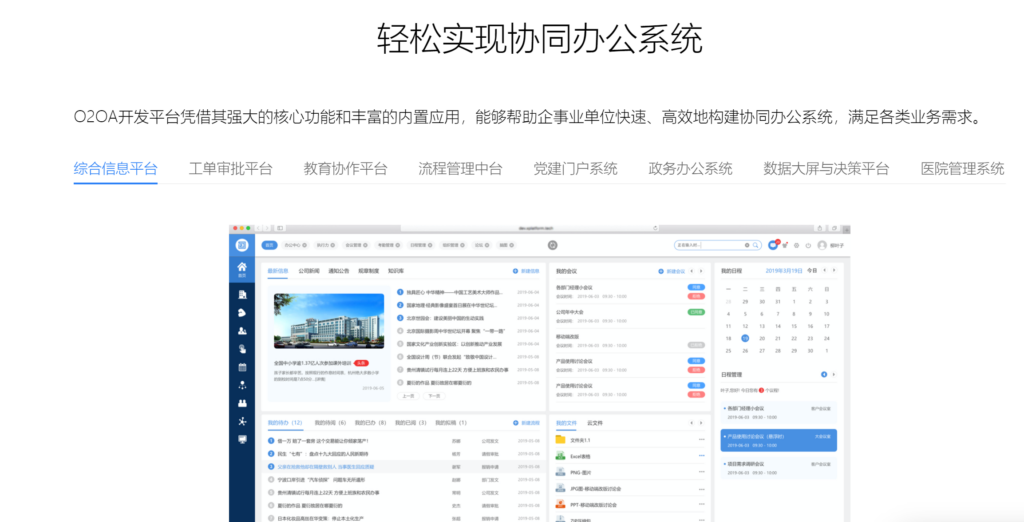
Task: Click the chat bubble sidebar icon
Action: (242, 312)
